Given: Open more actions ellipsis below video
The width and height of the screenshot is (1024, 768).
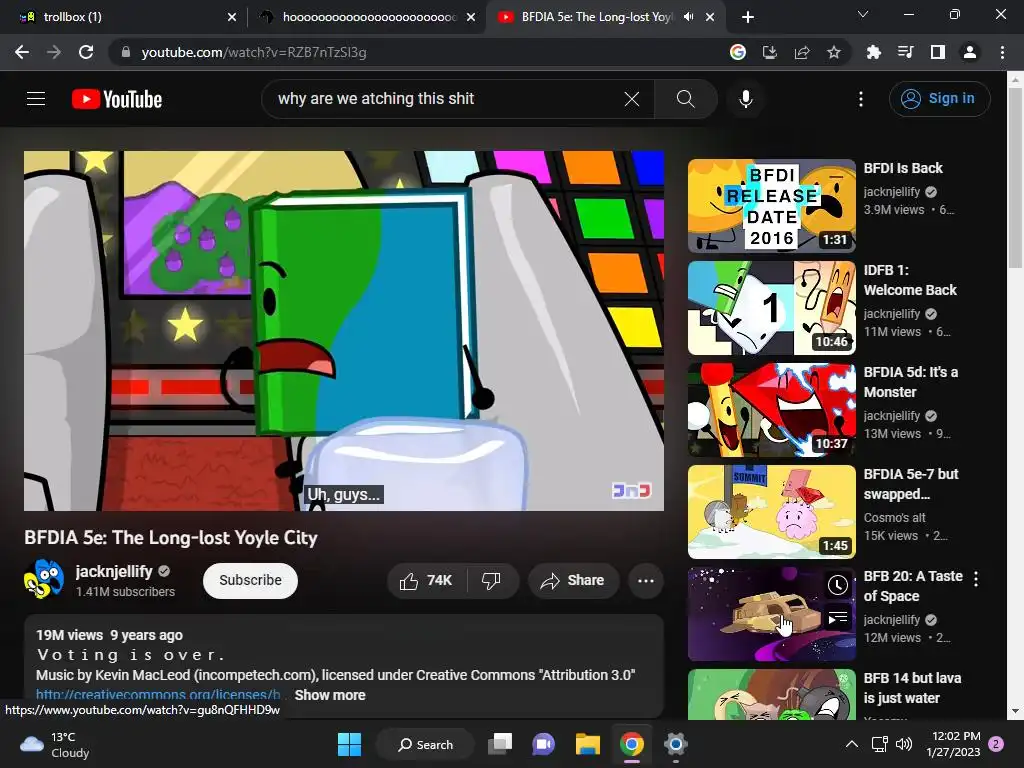Looking at the screenshot, I should click(646, 581).
